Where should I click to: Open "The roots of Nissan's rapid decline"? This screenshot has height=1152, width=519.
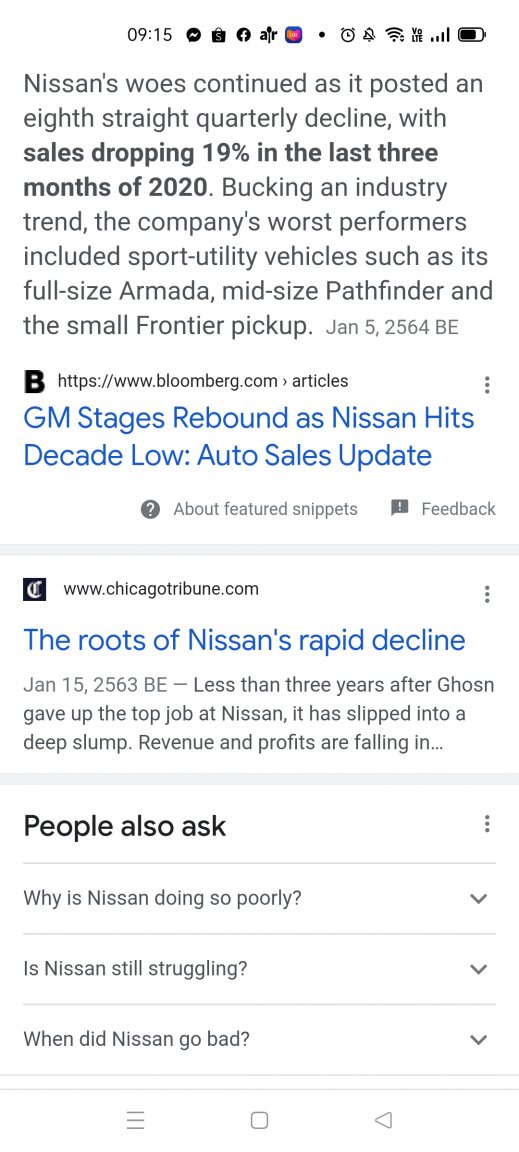pos(244,640)
